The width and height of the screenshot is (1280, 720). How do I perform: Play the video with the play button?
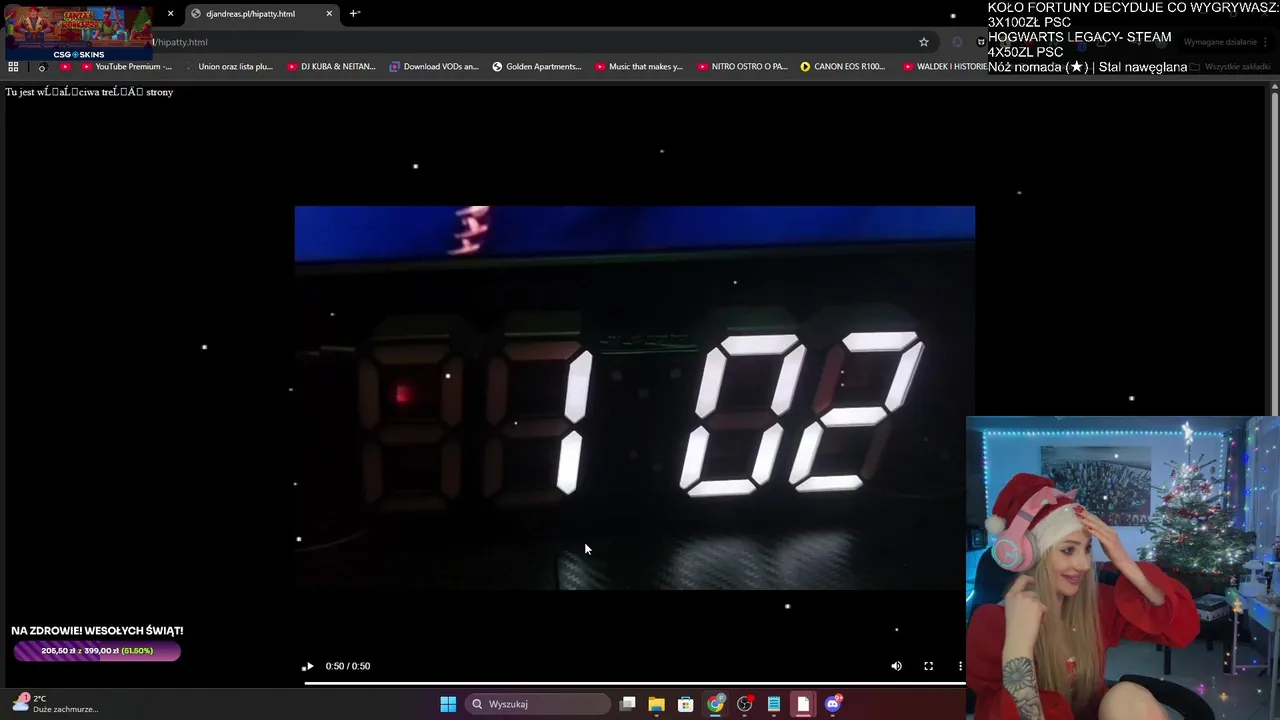click(x=309, y=666)
